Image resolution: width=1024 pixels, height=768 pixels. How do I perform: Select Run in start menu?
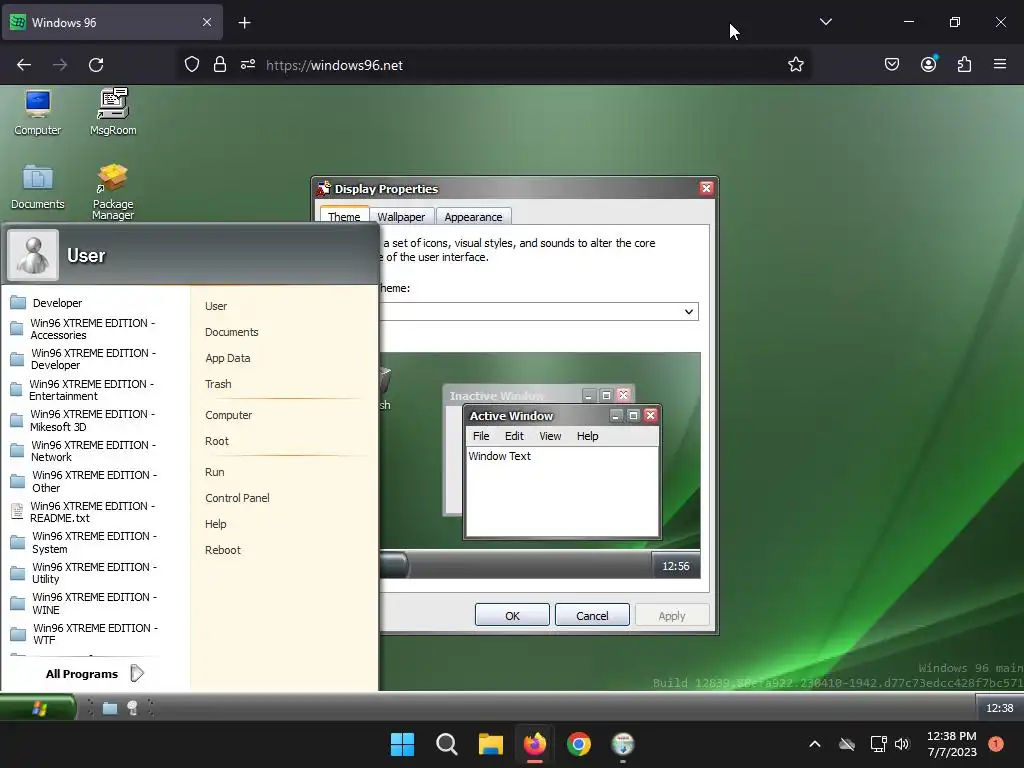pos(215,472)
